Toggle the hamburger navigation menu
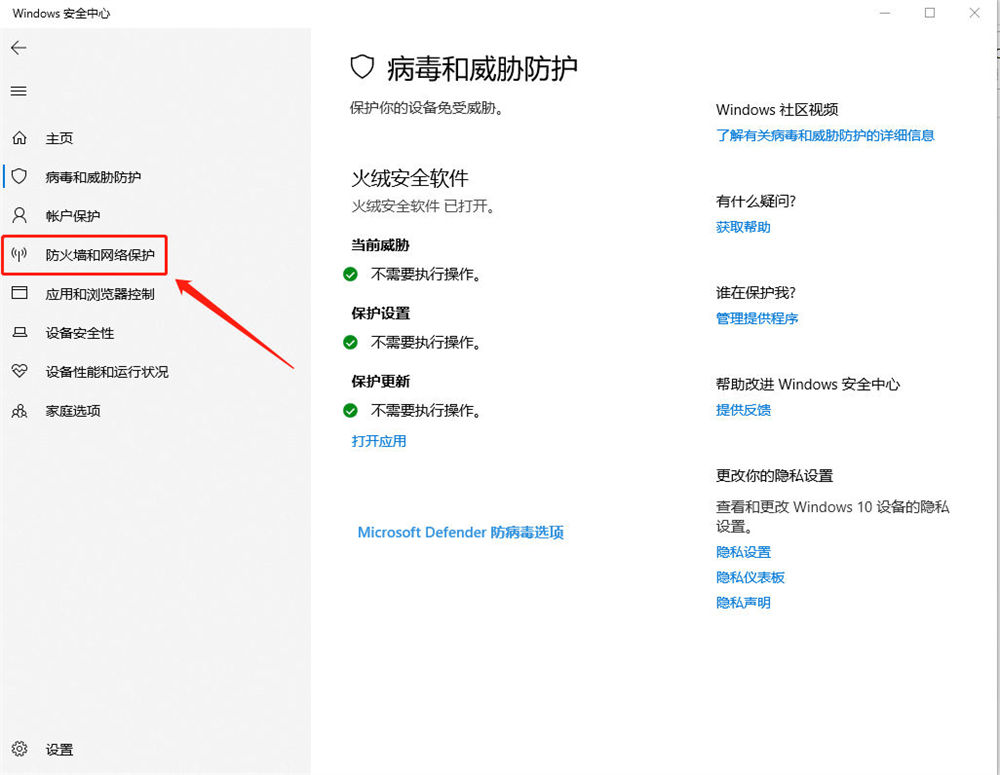 (x=18, y=91)
